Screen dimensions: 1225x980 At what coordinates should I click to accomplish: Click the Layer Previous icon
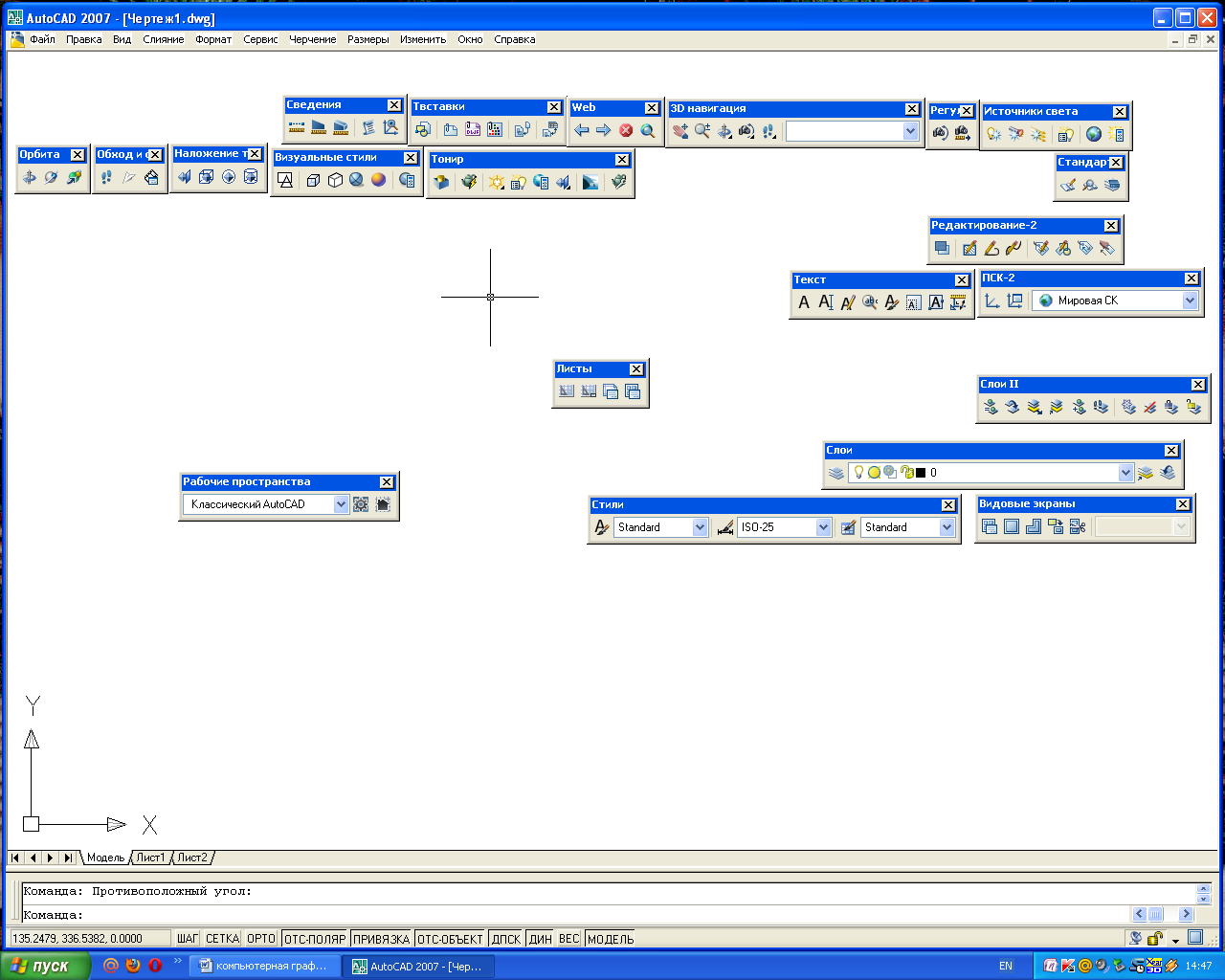[1168, 473]
